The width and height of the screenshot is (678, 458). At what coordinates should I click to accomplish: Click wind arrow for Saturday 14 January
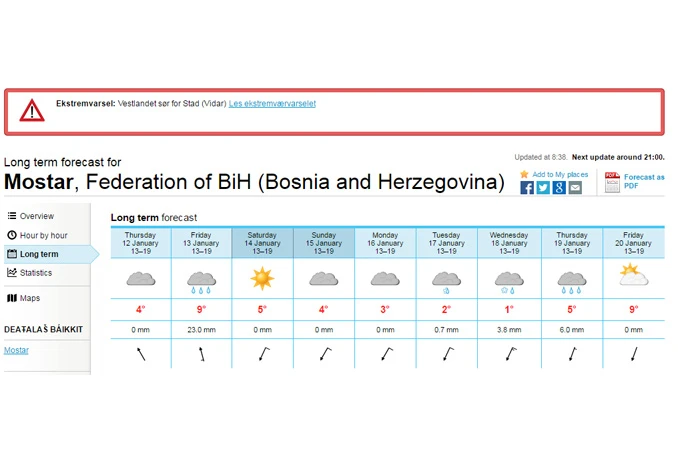coord(264,354)
